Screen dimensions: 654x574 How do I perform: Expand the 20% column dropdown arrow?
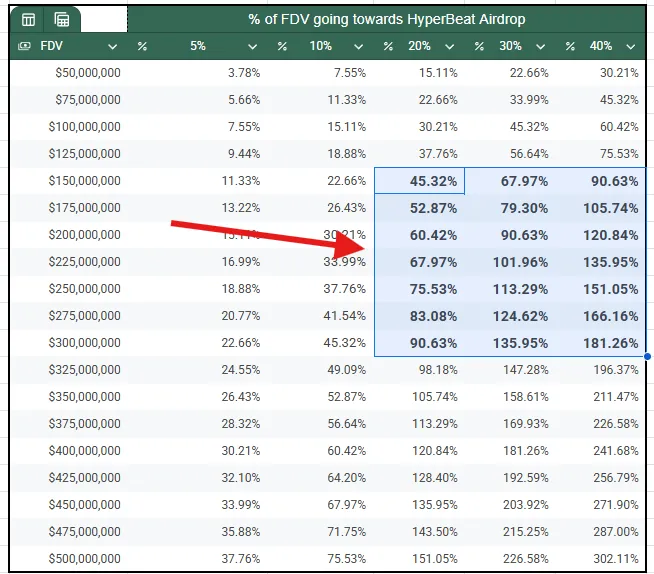pos(449,47)
